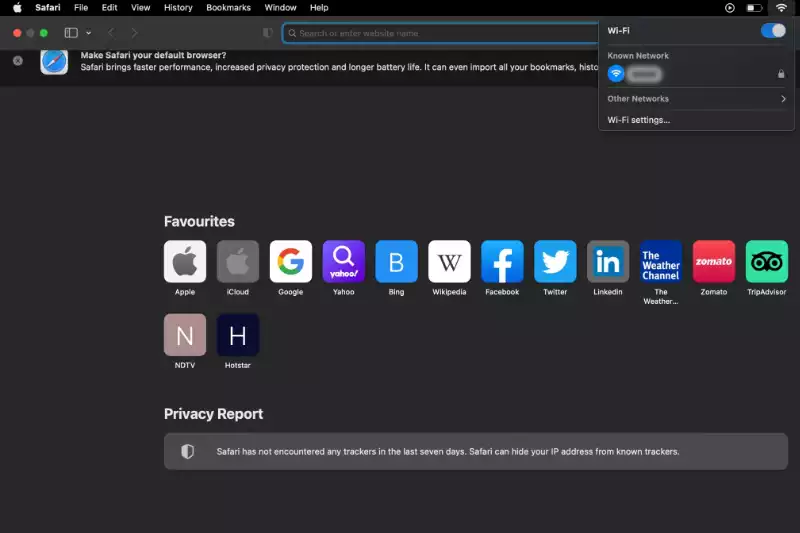The width and height of the screenshot is (800, 533).
Task: Open the Hotstar favourite tile
Action: tap(238, 335)
